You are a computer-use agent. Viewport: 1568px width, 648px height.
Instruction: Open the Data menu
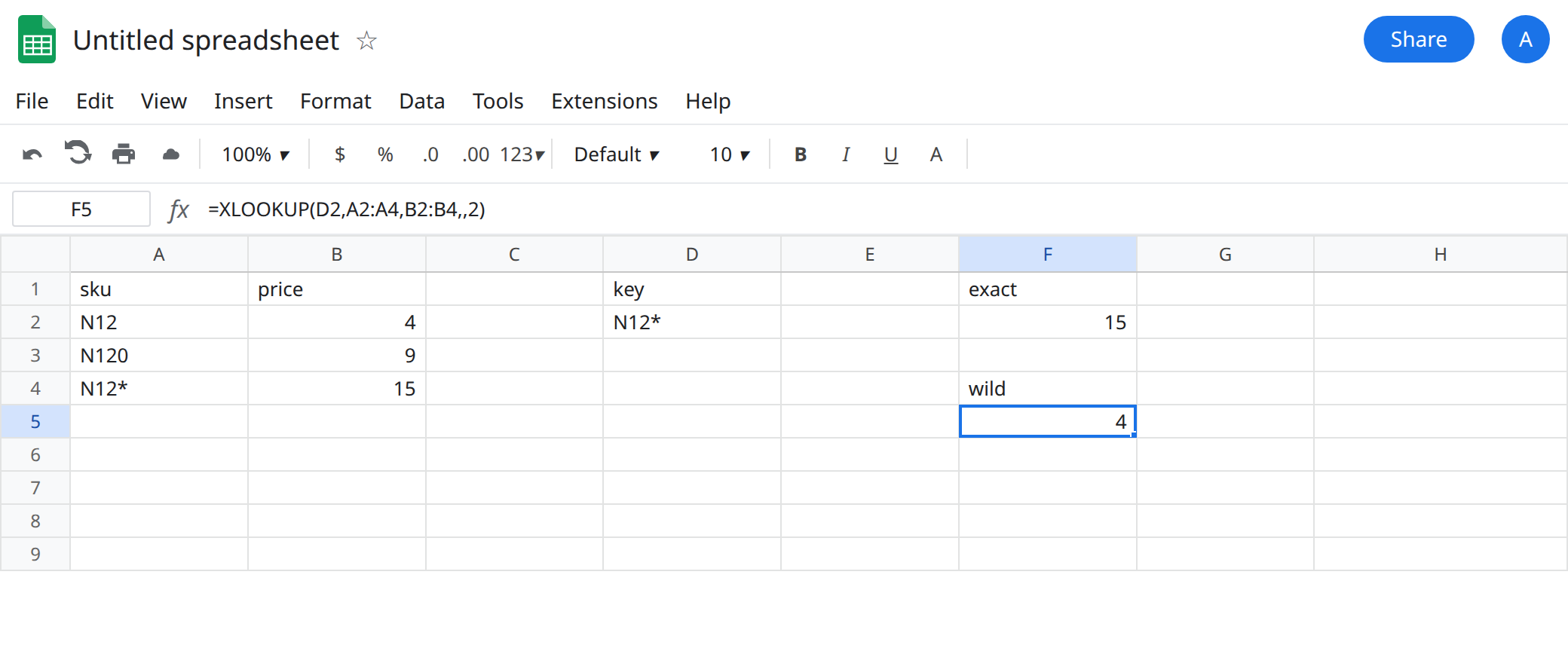(x=421, y=101)
